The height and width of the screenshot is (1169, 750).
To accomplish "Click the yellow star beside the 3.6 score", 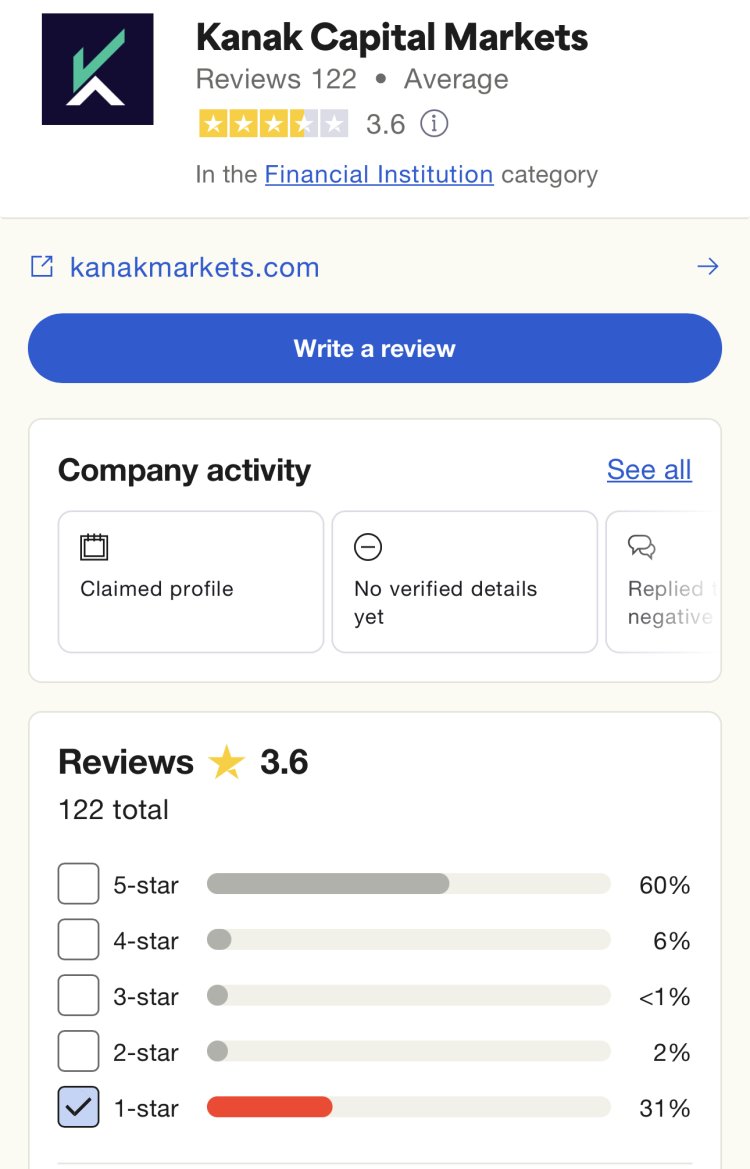I will coord(224,761).
